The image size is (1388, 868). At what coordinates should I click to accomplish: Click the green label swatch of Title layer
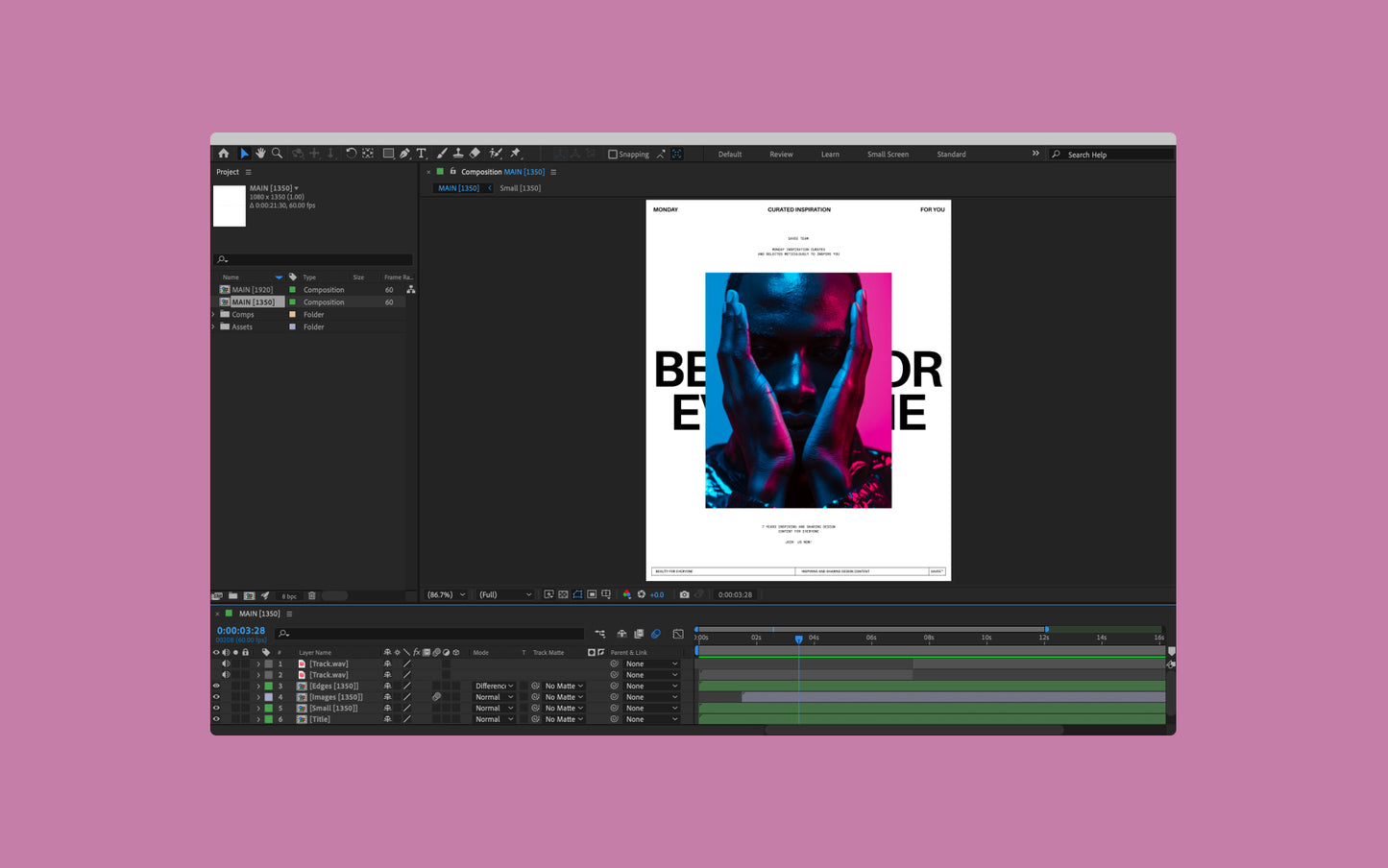click(269, 719)
